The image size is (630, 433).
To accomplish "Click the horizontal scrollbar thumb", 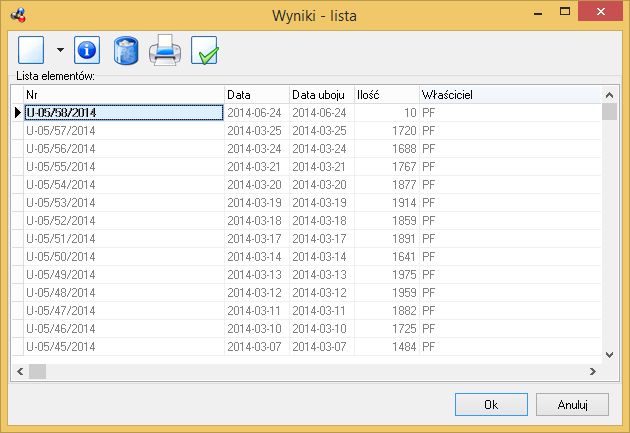I will pos(37,372).
